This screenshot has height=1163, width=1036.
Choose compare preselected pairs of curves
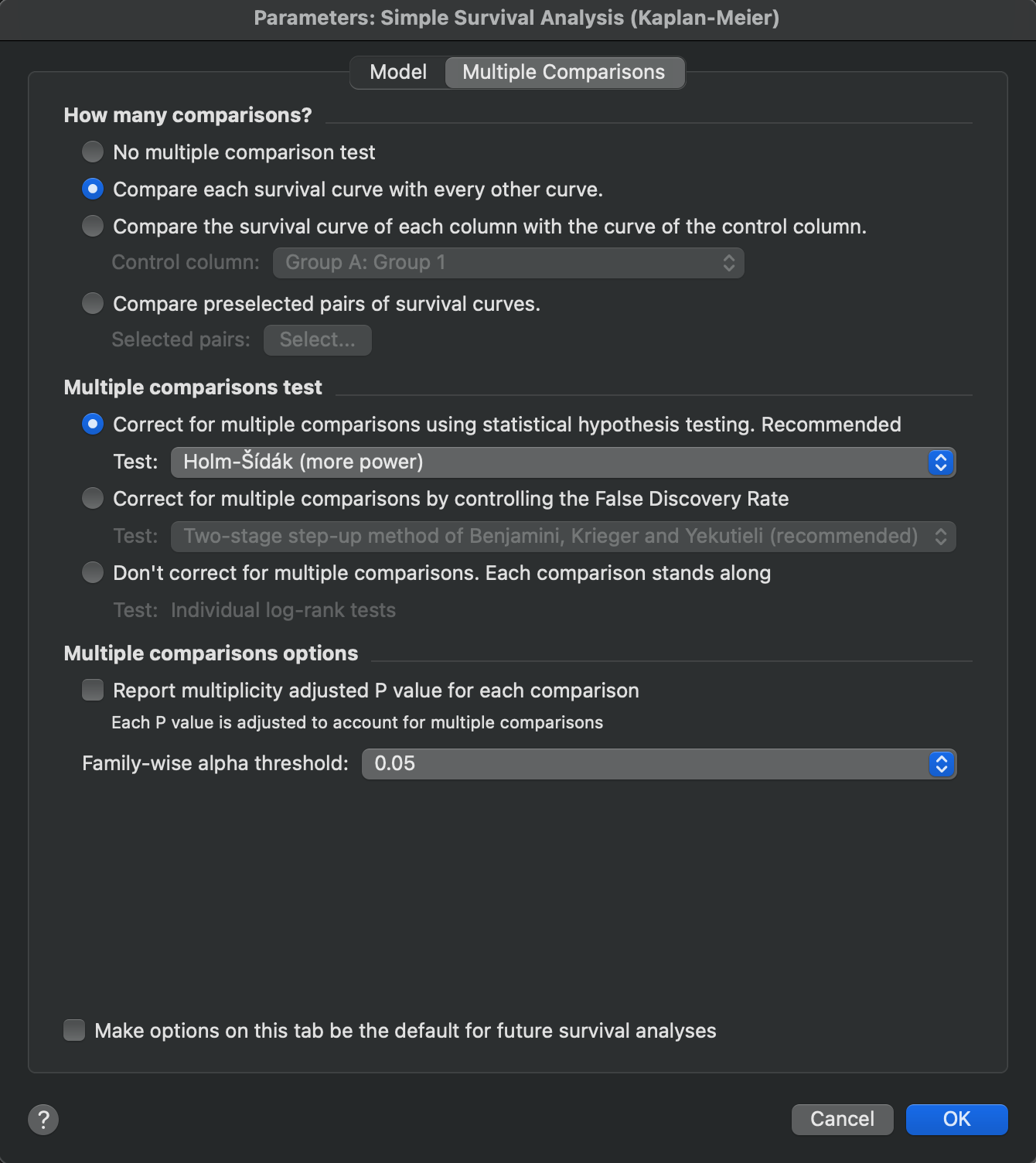click(x=93, y=303)
